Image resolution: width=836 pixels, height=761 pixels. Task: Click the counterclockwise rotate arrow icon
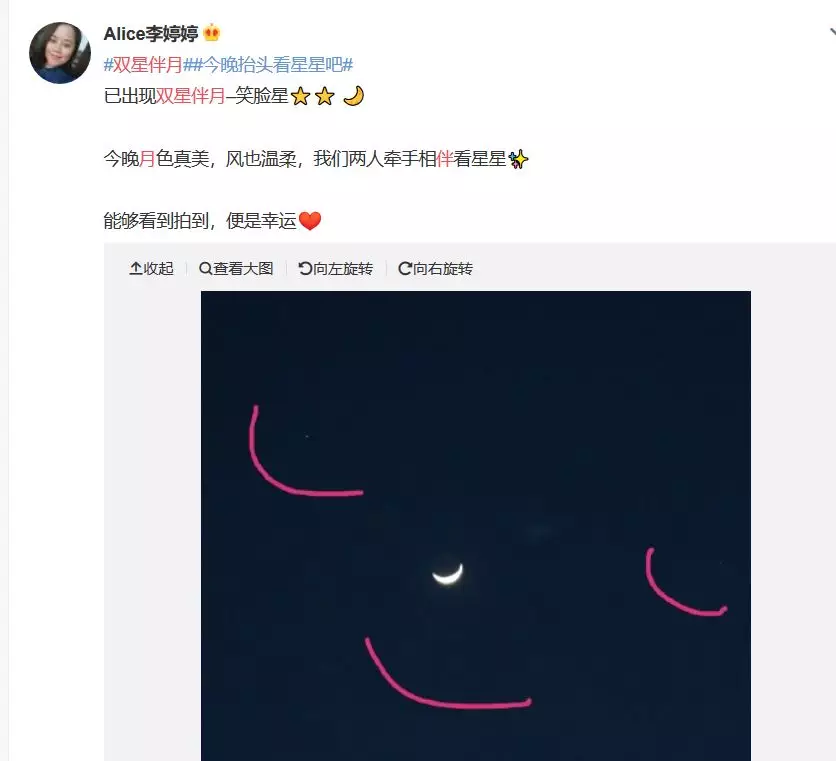coord(305,268)
